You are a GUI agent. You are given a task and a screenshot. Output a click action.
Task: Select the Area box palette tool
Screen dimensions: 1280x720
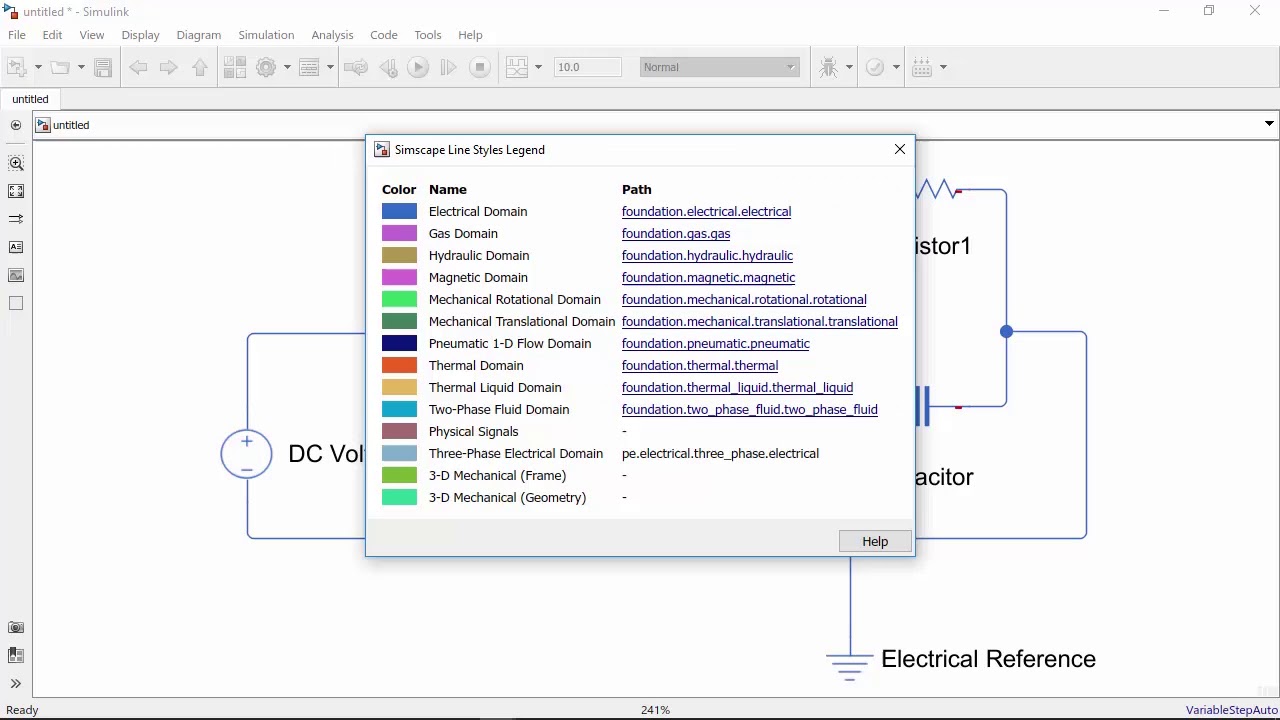click(x=16, y=303)
